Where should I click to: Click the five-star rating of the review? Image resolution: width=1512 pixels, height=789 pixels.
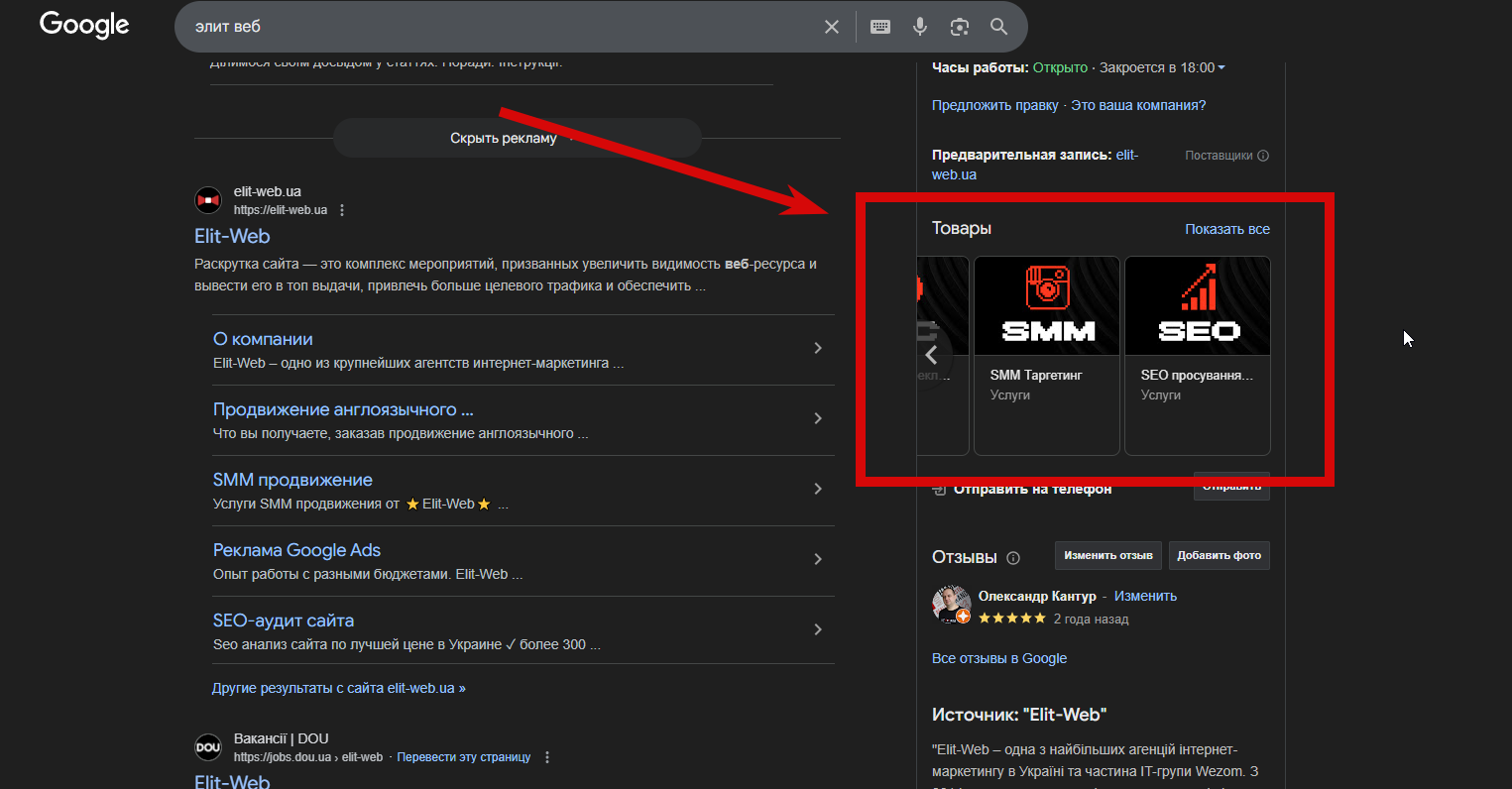(x=1012, y=619)
